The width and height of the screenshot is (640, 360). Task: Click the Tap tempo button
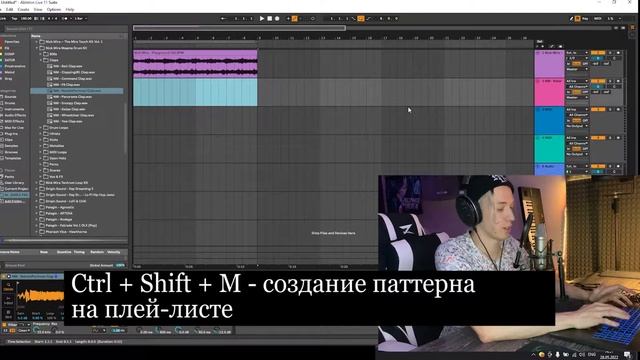[x=14, y=18]
